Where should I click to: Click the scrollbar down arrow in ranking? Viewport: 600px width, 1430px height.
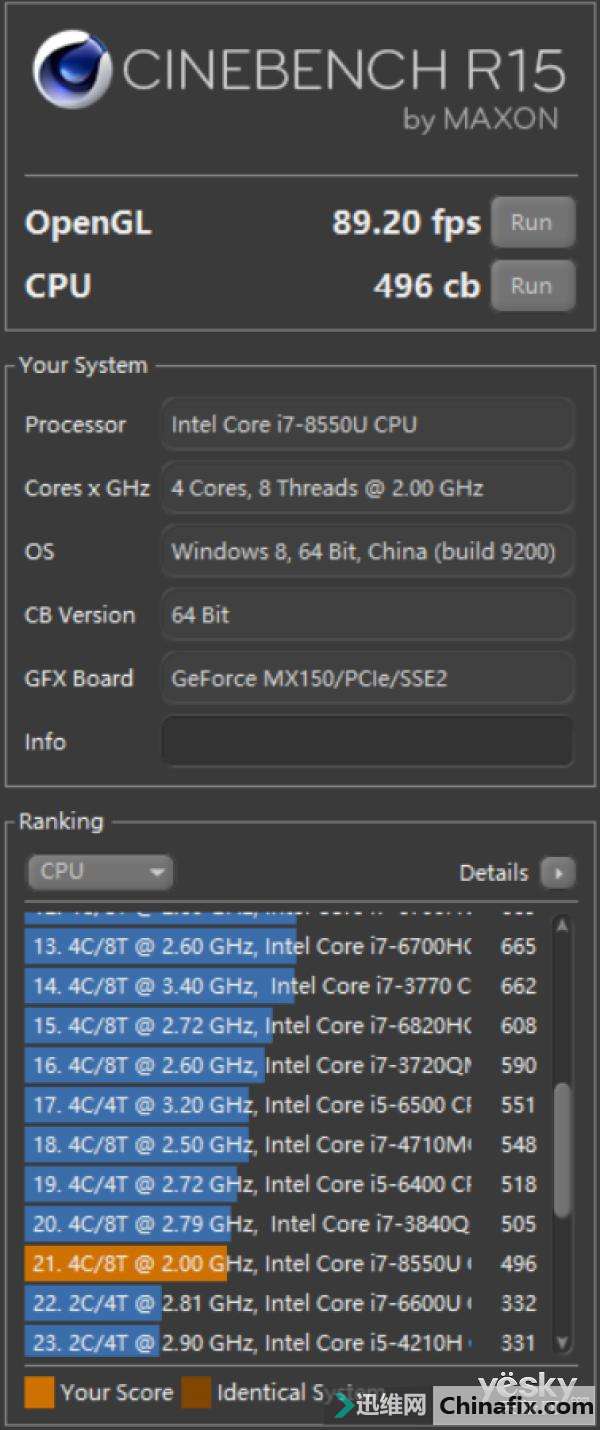pyautogui.click(x=562, y=1343)
